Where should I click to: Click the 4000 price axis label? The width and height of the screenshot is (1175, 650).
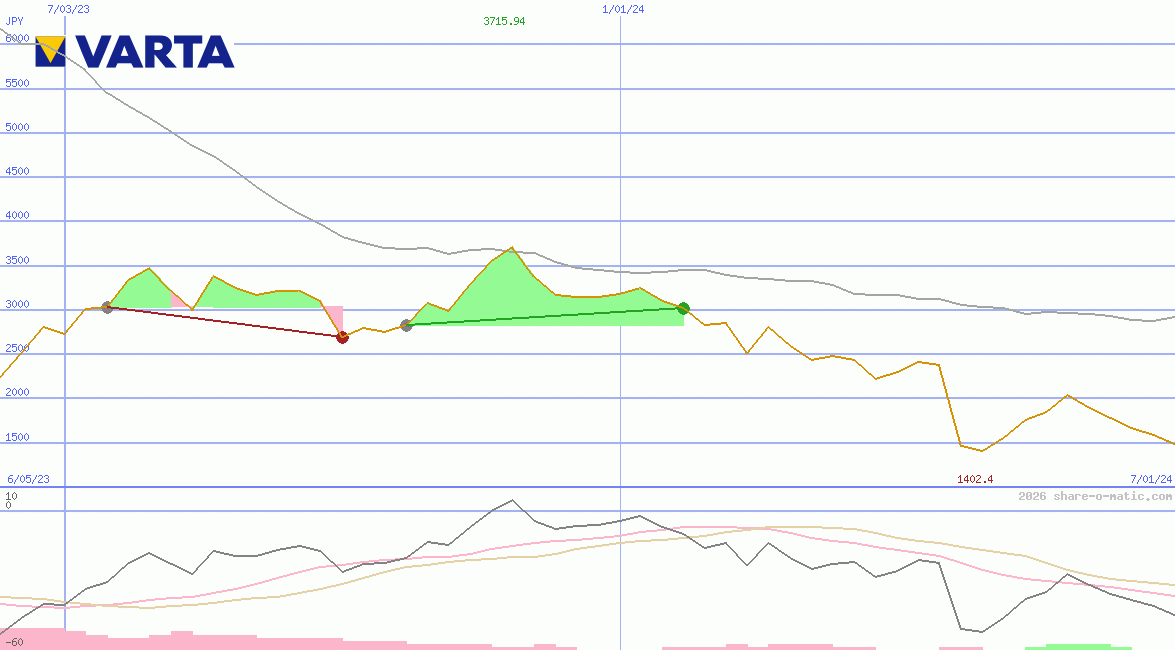[x=17, y=215]
